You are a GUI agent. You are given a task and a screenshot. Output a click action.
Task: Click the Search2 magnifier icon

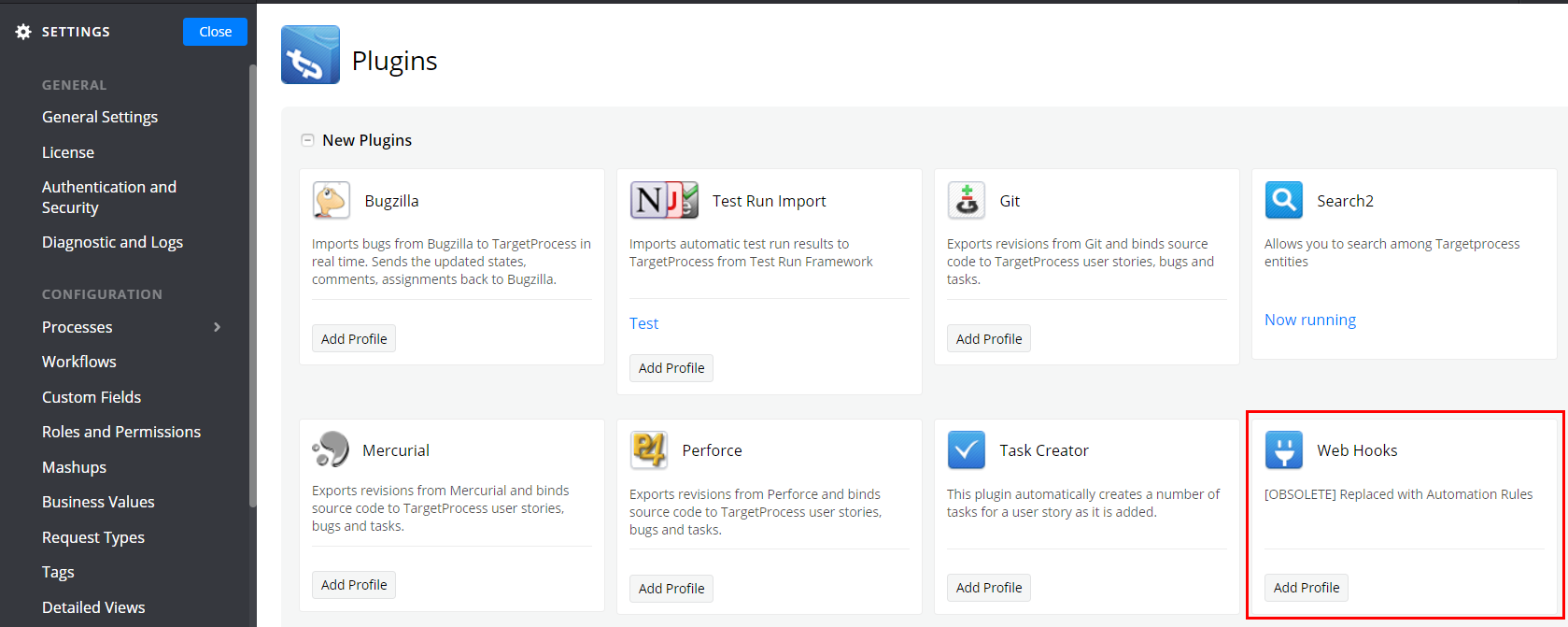[1283, 200]
